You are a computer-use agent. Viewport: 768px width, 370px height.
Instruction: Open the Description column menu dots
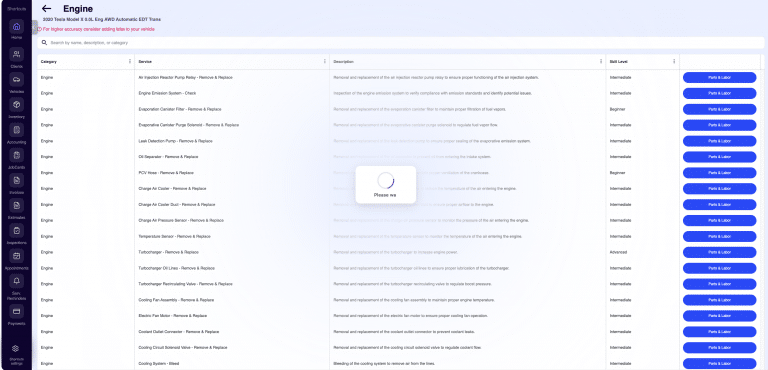pos(601,62)
